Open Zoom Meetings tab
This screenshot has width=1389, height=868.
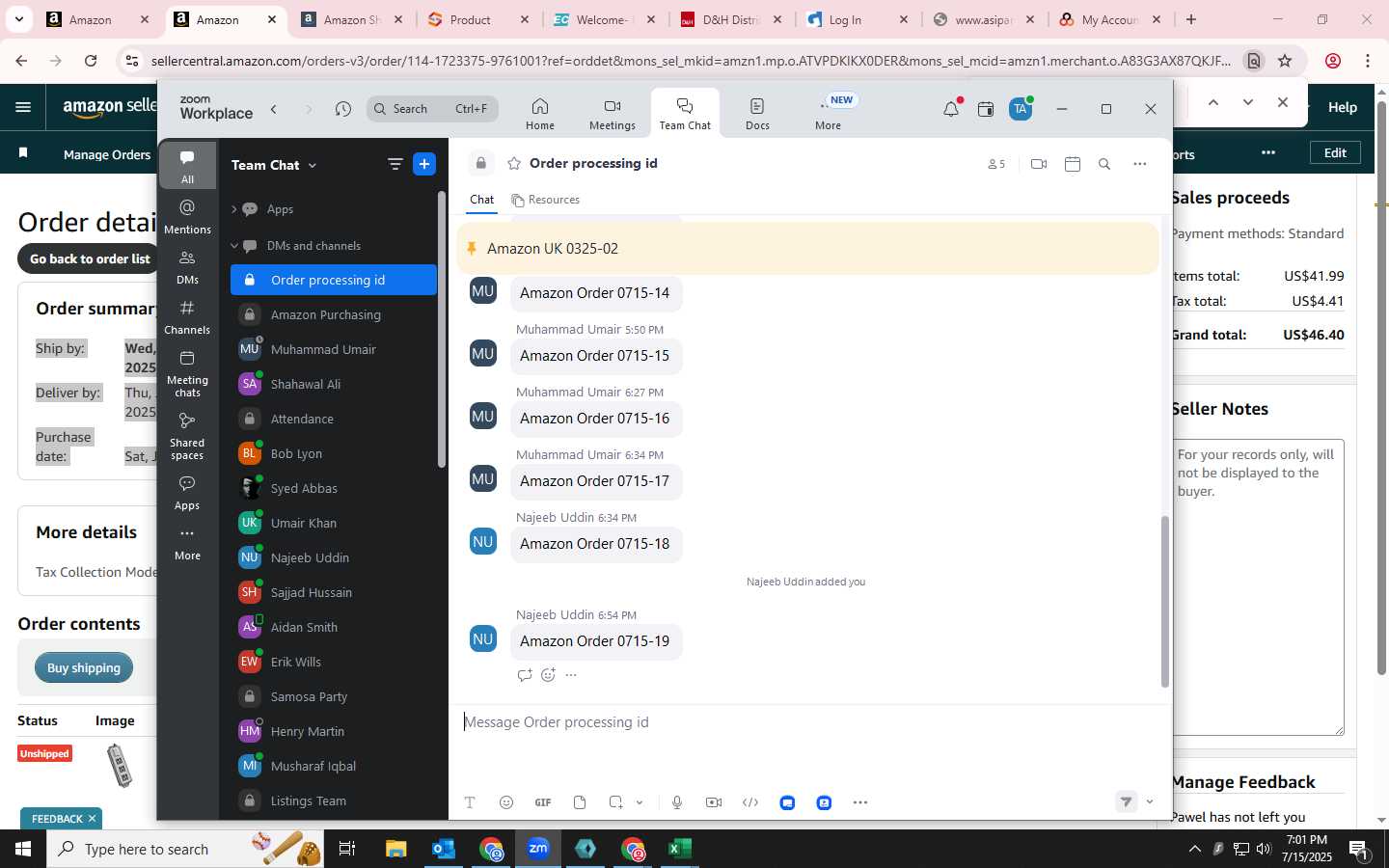[613, 114]
